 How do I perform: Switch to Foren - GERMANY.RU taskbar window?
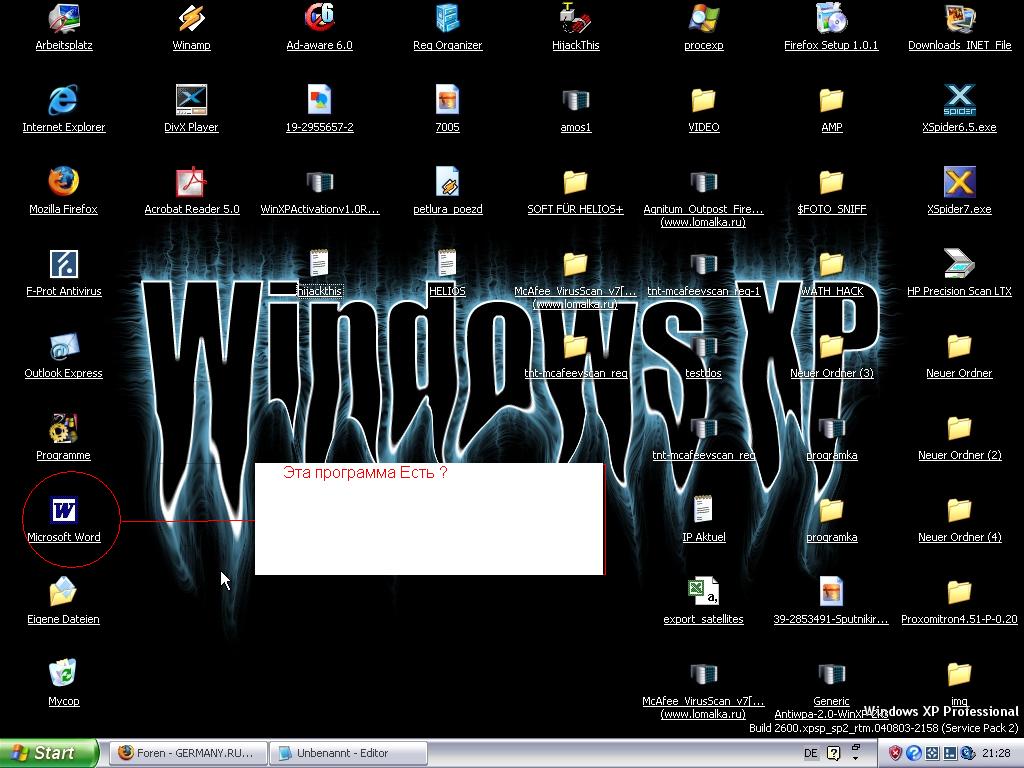[188, 753]
